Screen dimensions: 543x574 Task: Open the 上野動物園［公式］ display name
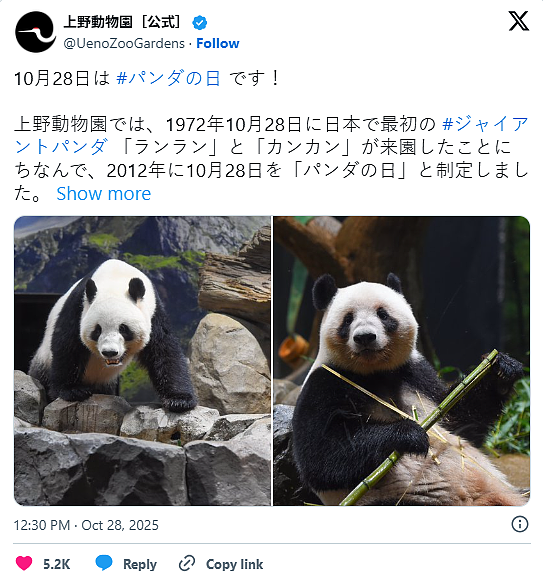(122, 22)
